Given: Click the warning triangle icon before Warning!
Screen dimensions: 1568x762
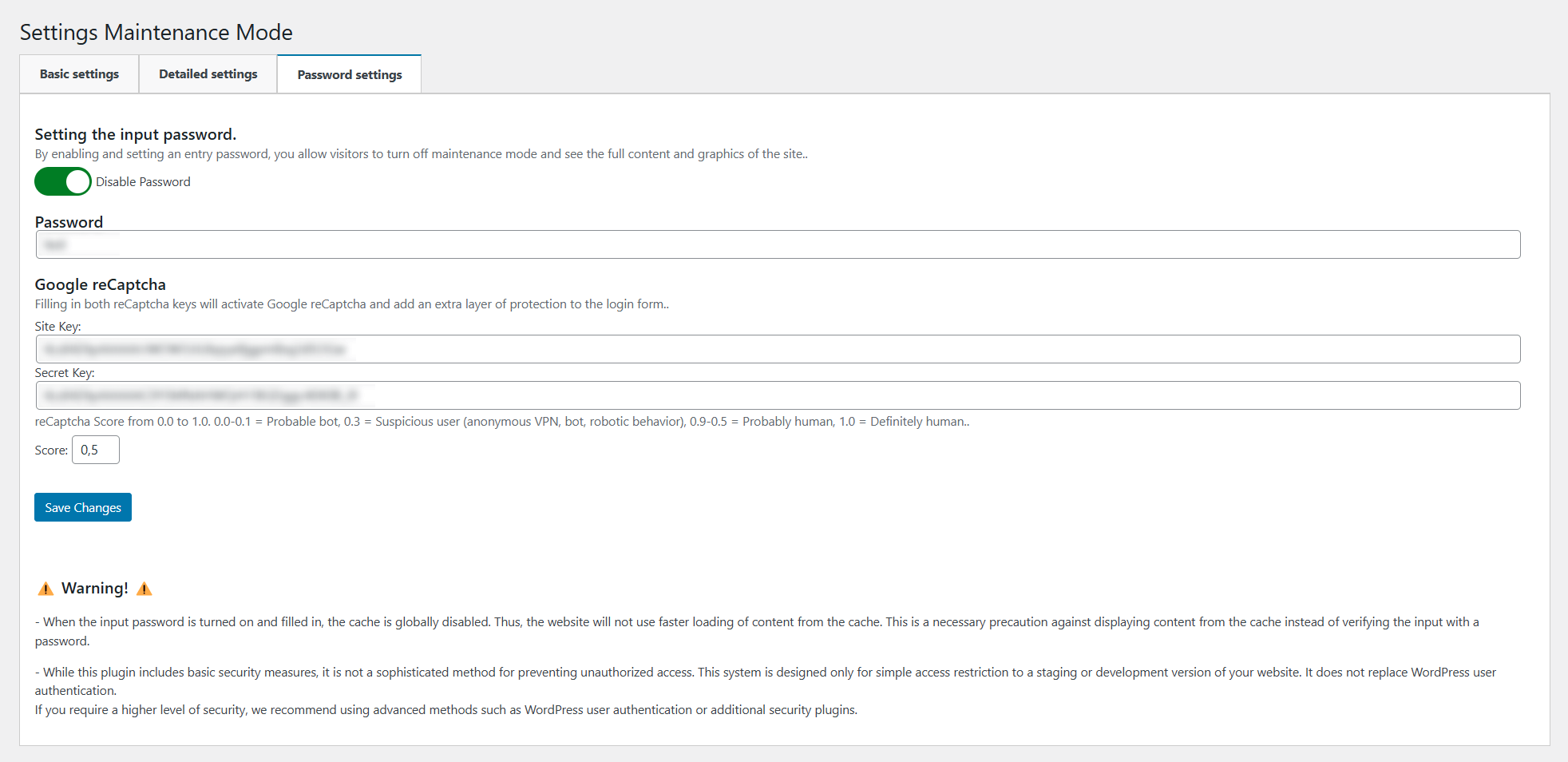Looking at the screenshot, I should coord(46,589).
